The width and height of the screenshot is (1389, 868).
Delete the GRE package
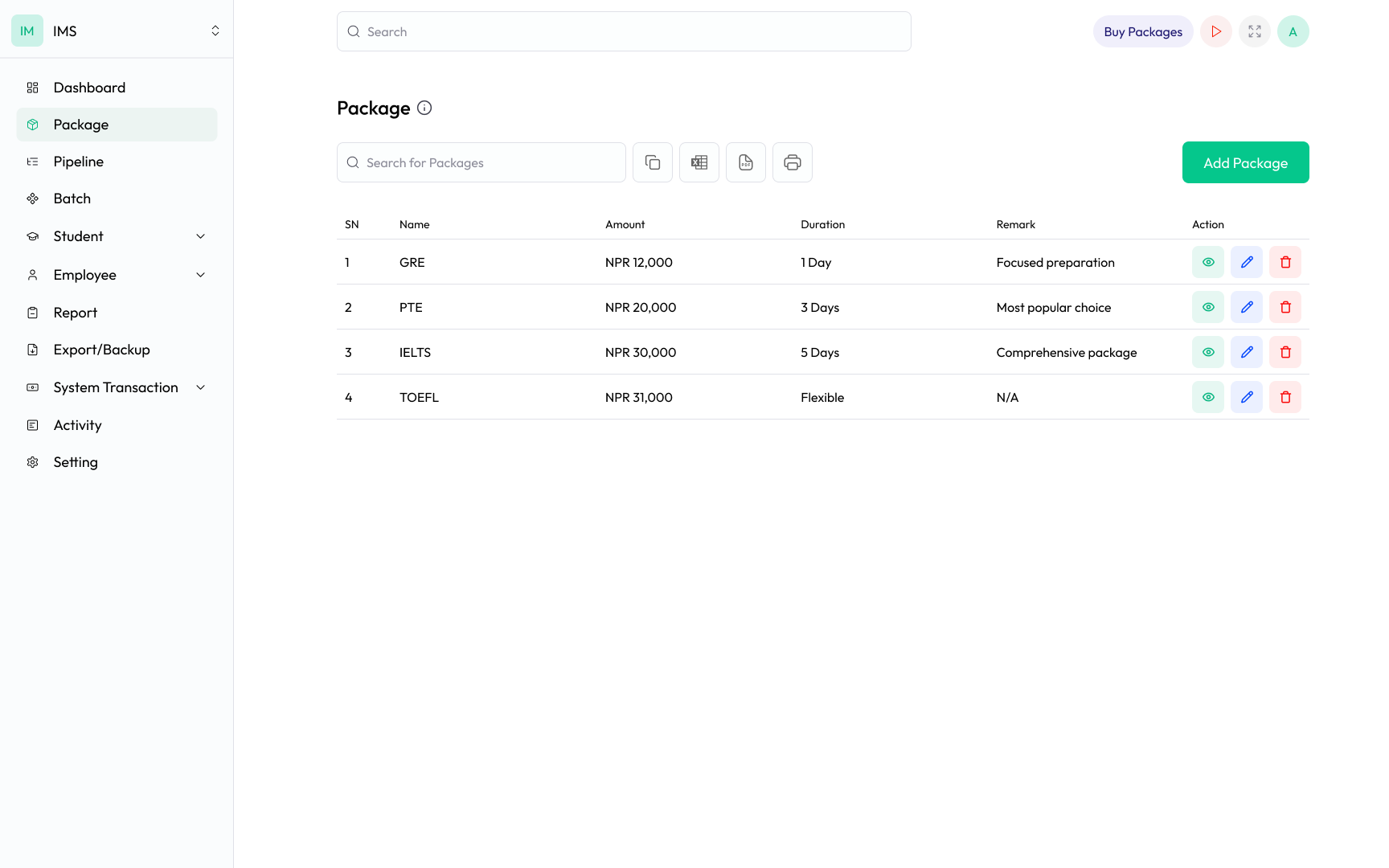coord(1285,262)
